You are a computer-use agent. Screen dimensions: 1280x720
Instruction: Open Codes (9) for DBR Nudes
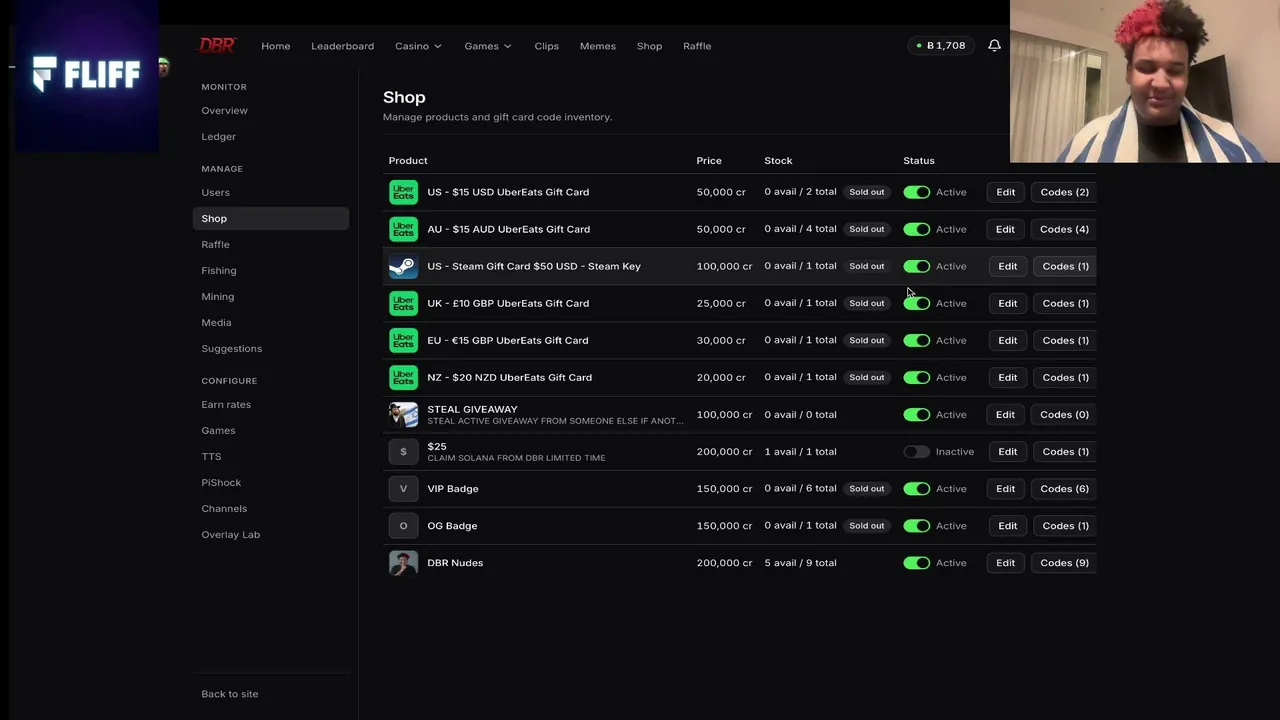coord(1064,562)
